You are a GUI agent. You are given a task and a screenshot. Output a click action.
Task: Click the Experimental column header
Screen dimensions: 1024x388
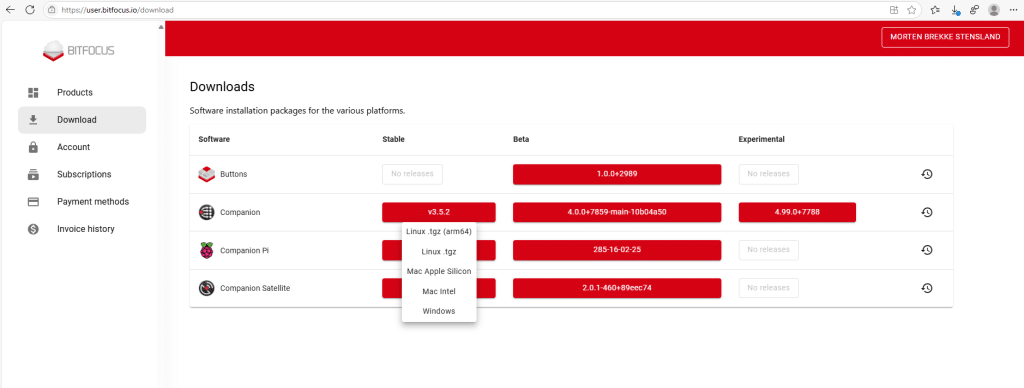point(761,140)
